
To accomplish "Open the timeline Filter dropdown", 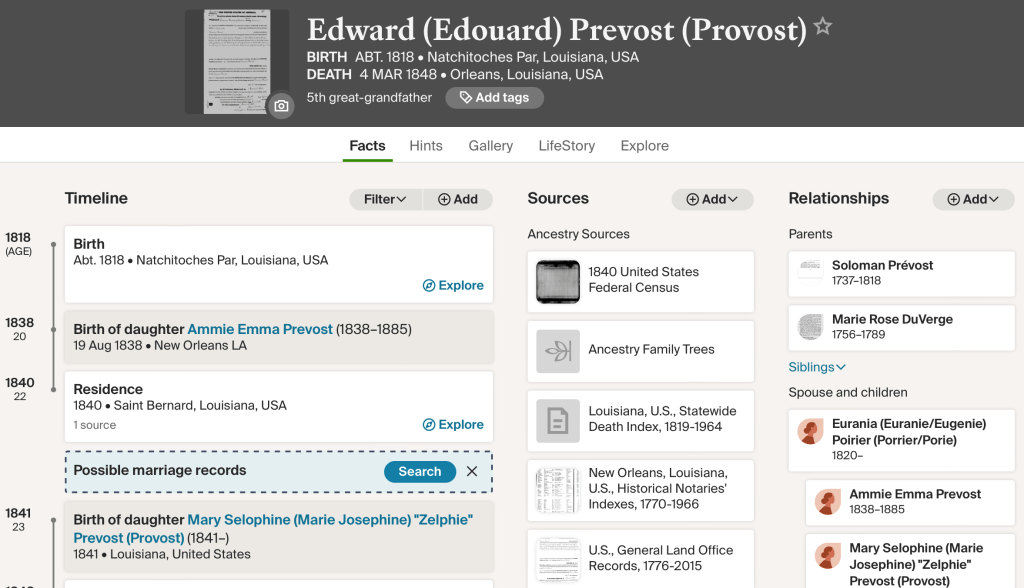I will click(385, 199).
